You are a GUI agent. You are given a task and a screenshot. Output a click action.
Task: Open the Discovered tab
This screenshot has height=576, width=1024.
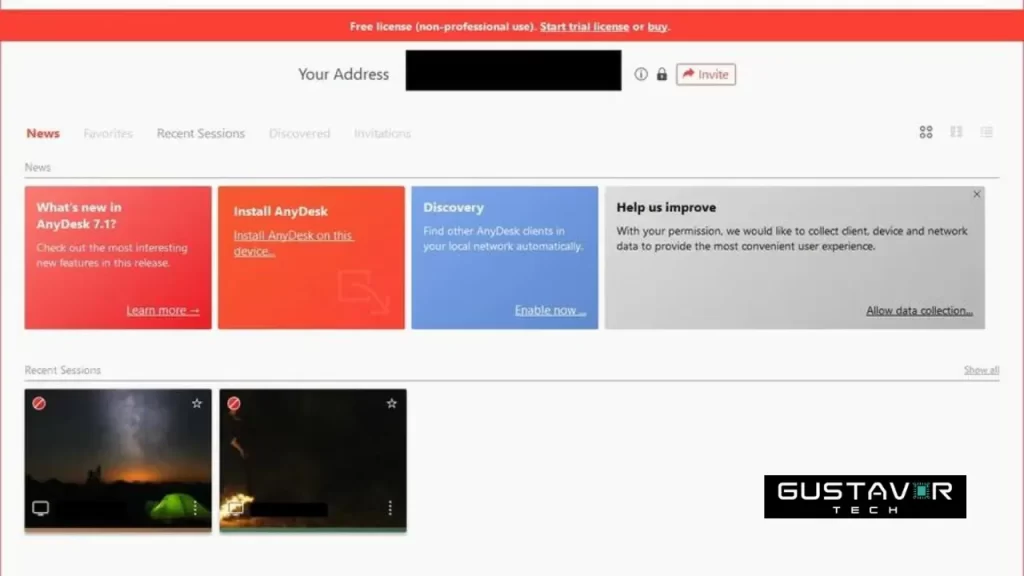pyautogui.click(x=299, y=133)
